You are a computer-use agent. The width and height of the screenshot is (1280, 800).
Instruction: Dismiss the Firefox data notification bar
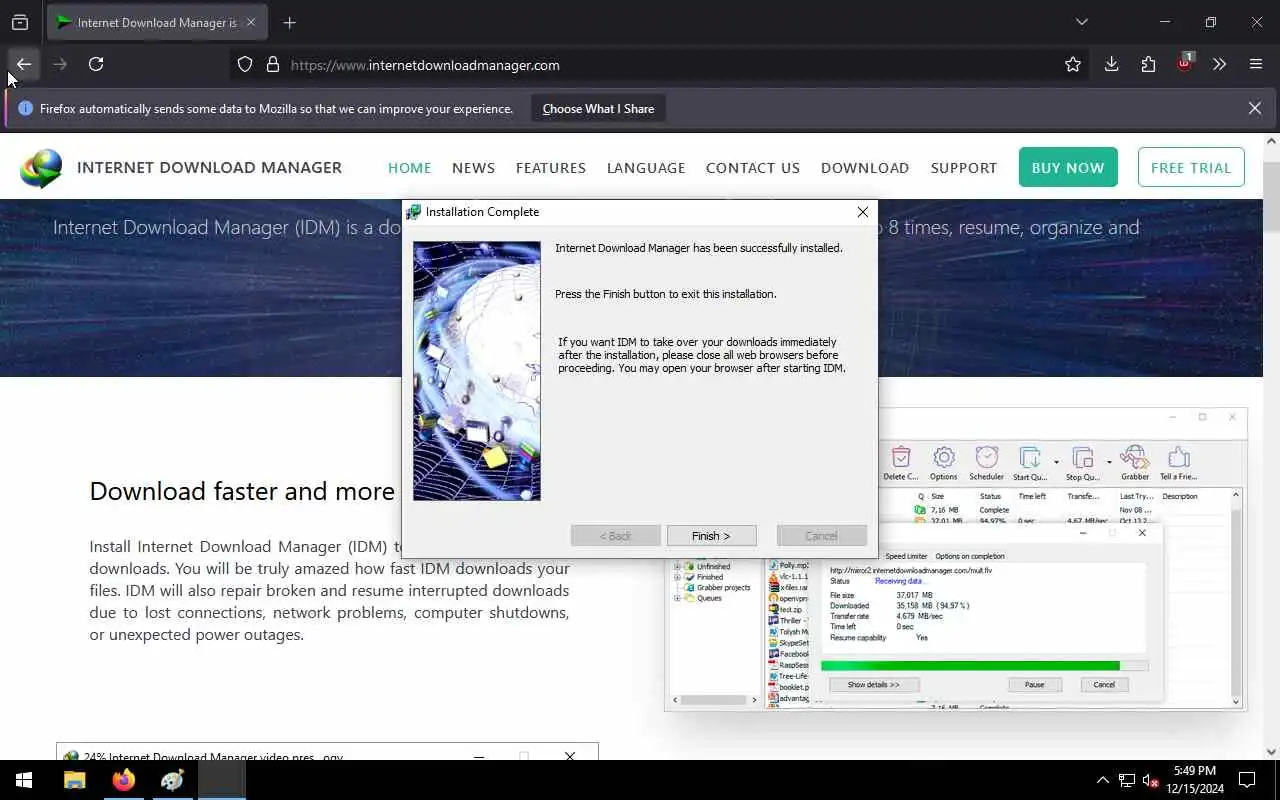(1254, 108)
